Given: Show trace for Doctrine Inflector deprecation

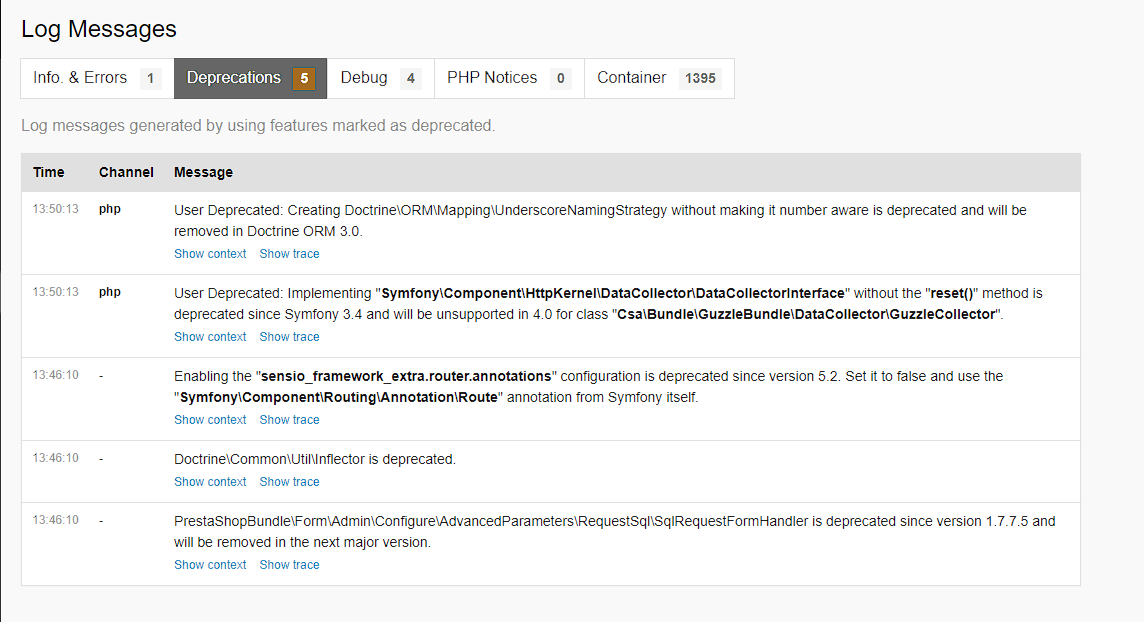Looking at the screenshot, I should [x=289, y=482].
